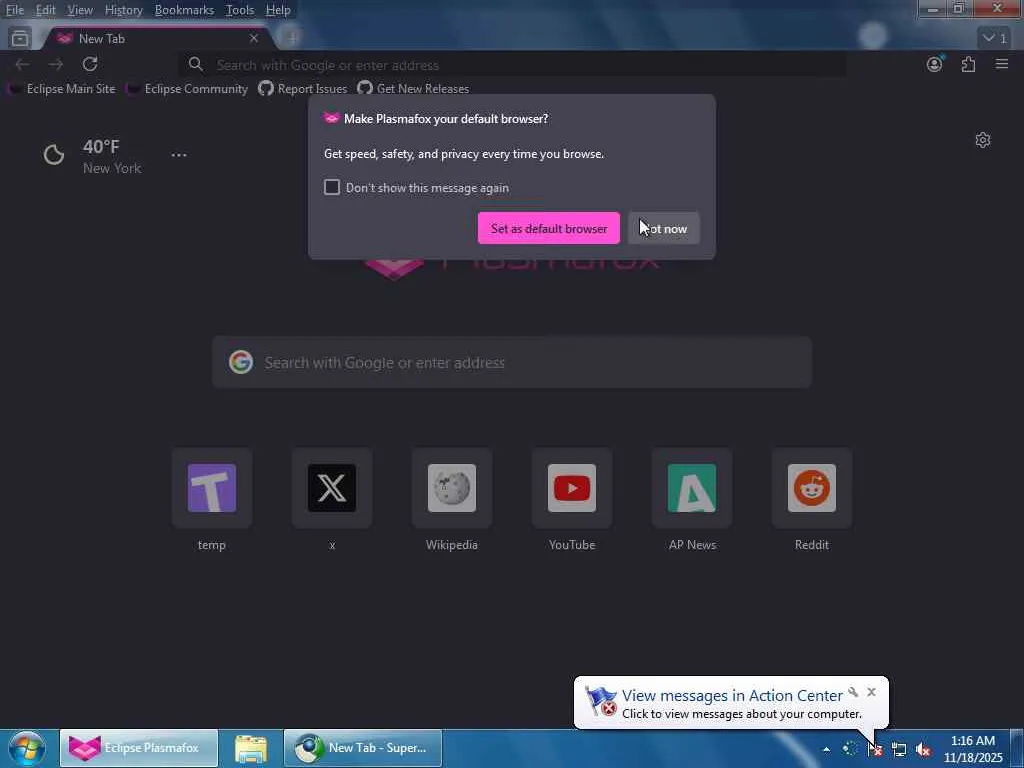Open the Bookmarks menu
Image resolution: width=1024 pixels, height=768 pixels.
tap(184, 10)
